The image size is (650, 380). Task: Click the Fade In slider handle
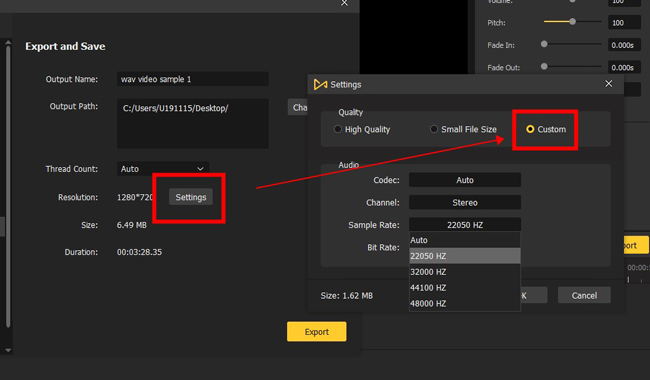(x=544, y=44)
